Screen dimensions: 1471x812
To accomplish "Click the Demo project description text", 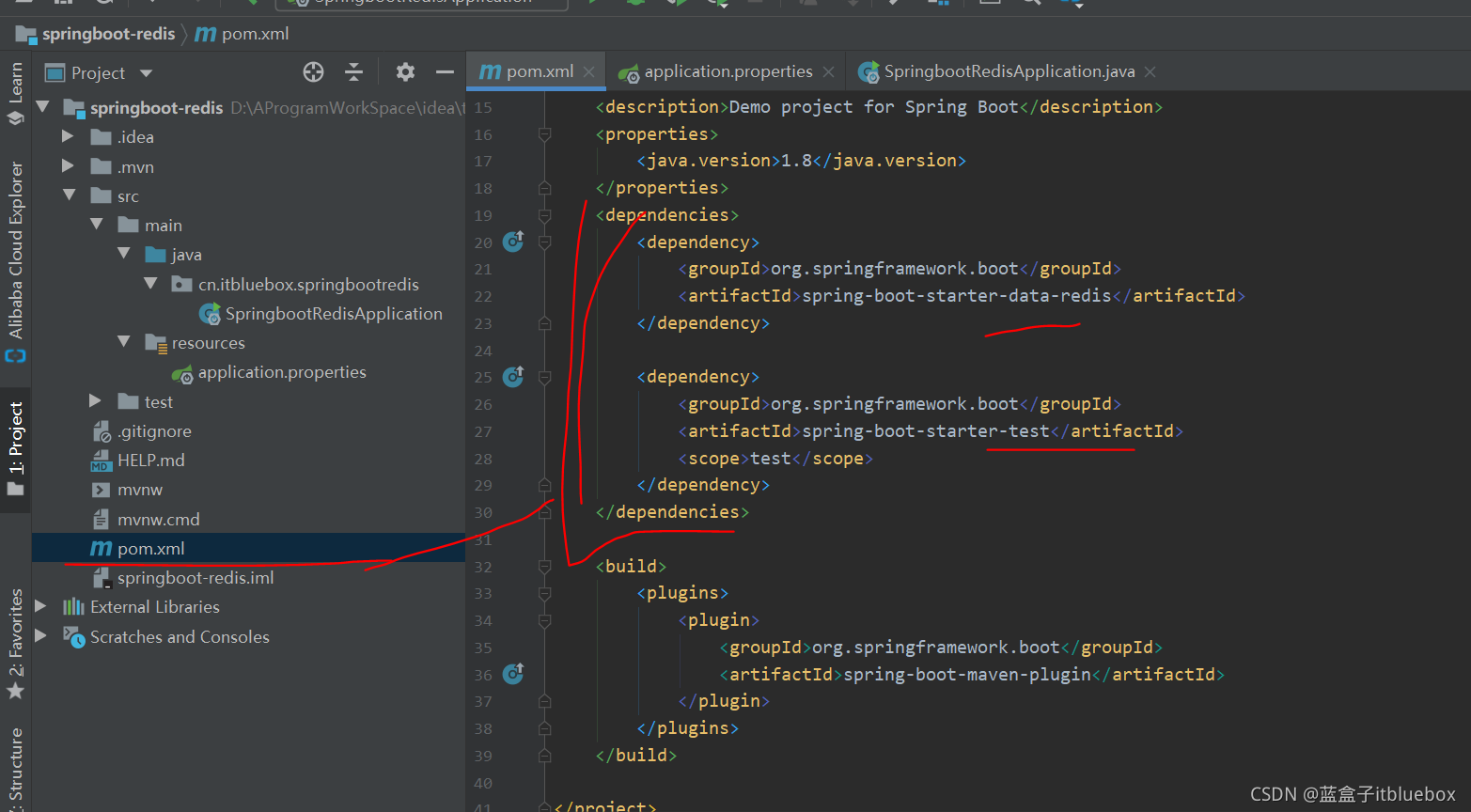I will click(873, 107).
